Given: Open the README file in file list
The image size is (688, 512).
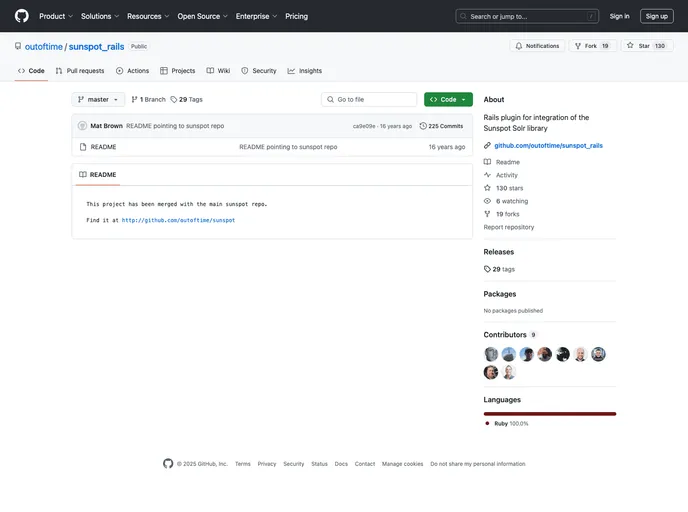Looking at the screenshot, I should pyautogui.click(x=104, y=147).
